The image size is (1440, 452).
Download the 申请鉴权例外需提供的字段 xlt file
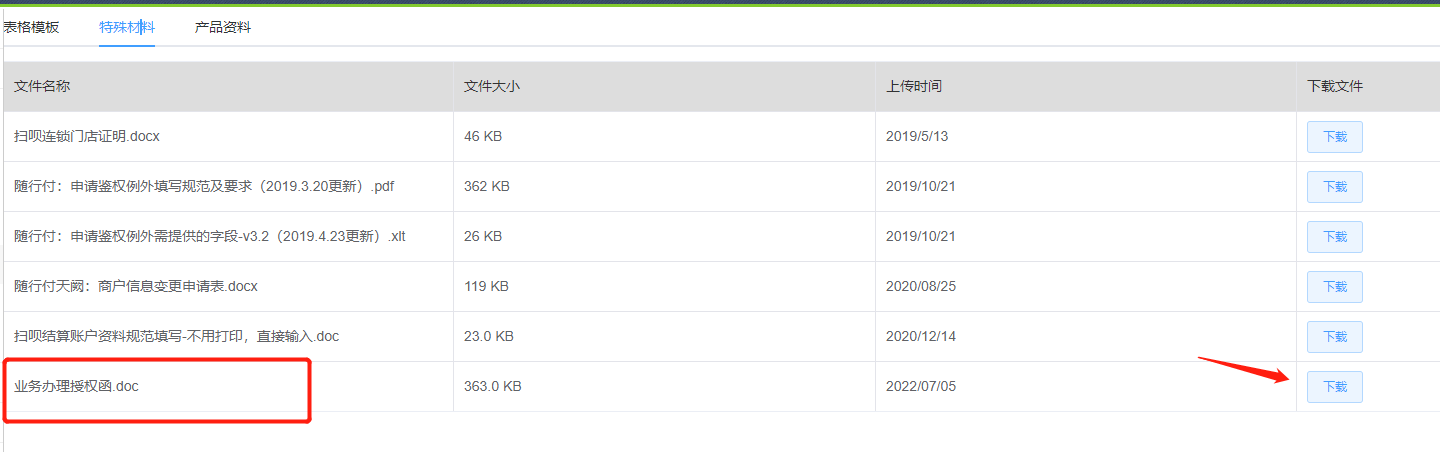1334,237
